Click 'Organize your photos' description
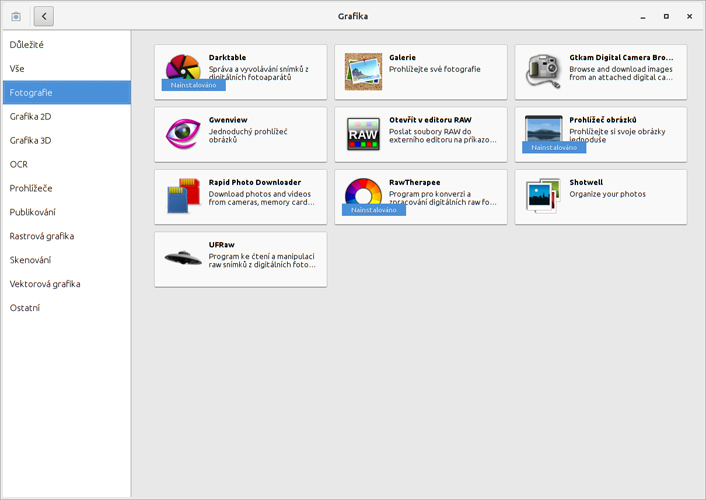The width and height of the screenshot is (706, 500). tap(607, 194)
